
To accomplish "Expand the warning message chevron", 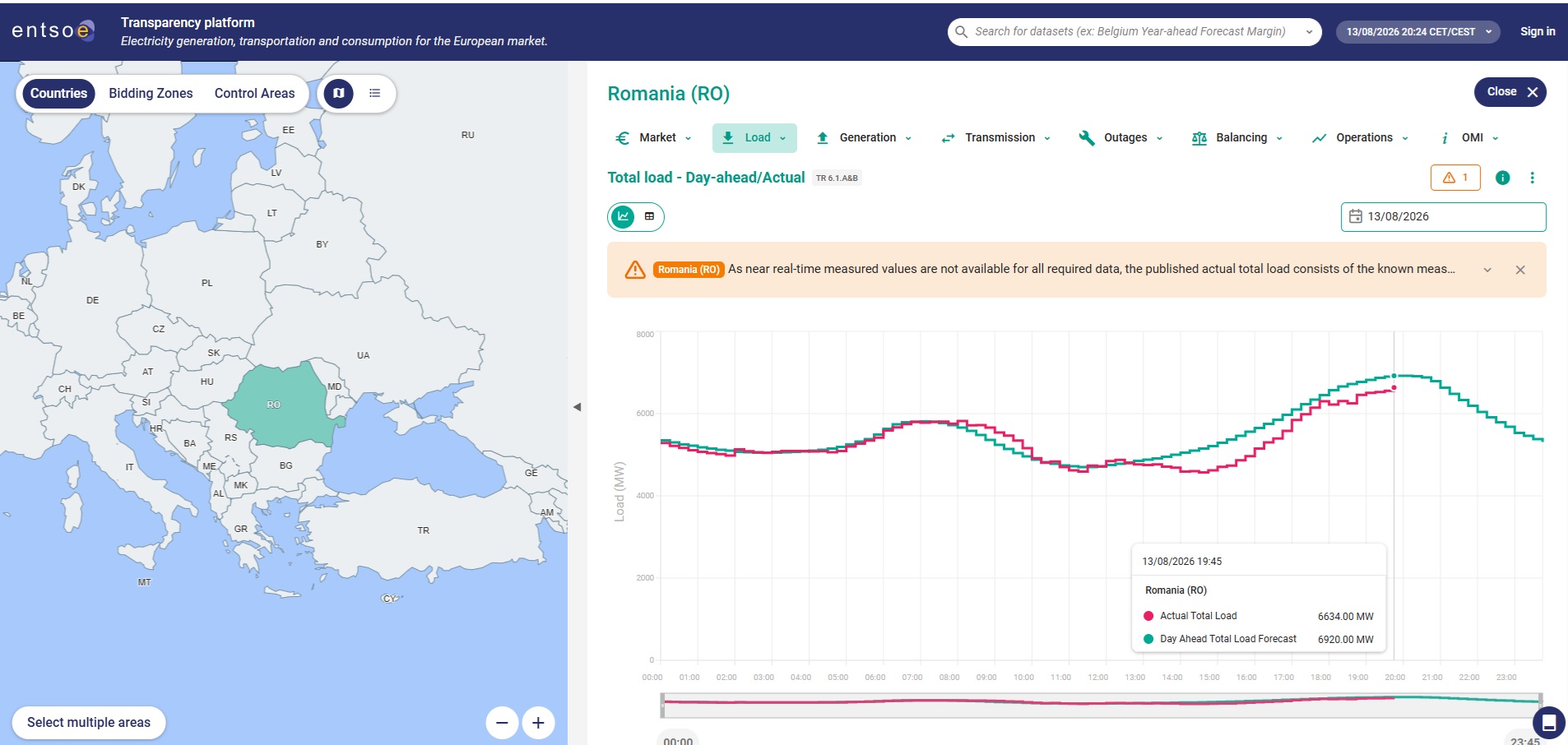I will pos(1487,270).
